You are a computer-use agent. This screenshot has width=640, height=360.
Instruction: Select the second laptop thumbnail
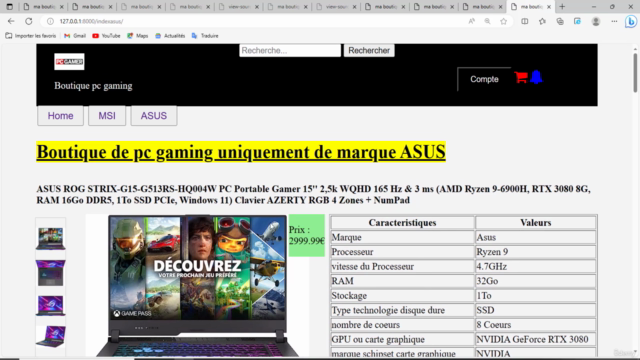tap(51, 272)
